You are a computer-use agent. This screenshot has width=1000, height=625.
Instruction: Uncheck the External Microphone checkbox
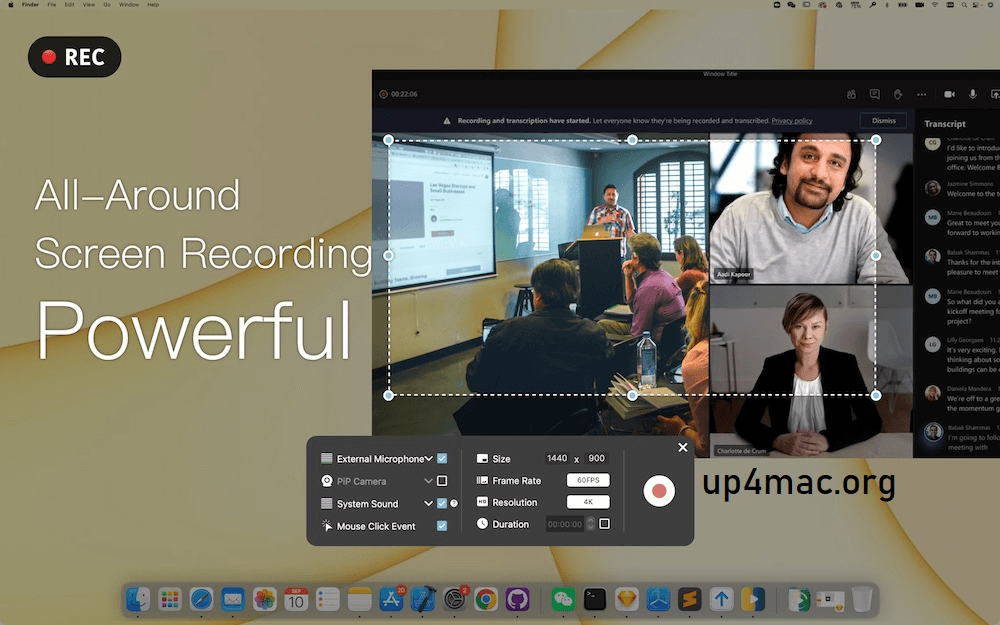coord(442,459)
